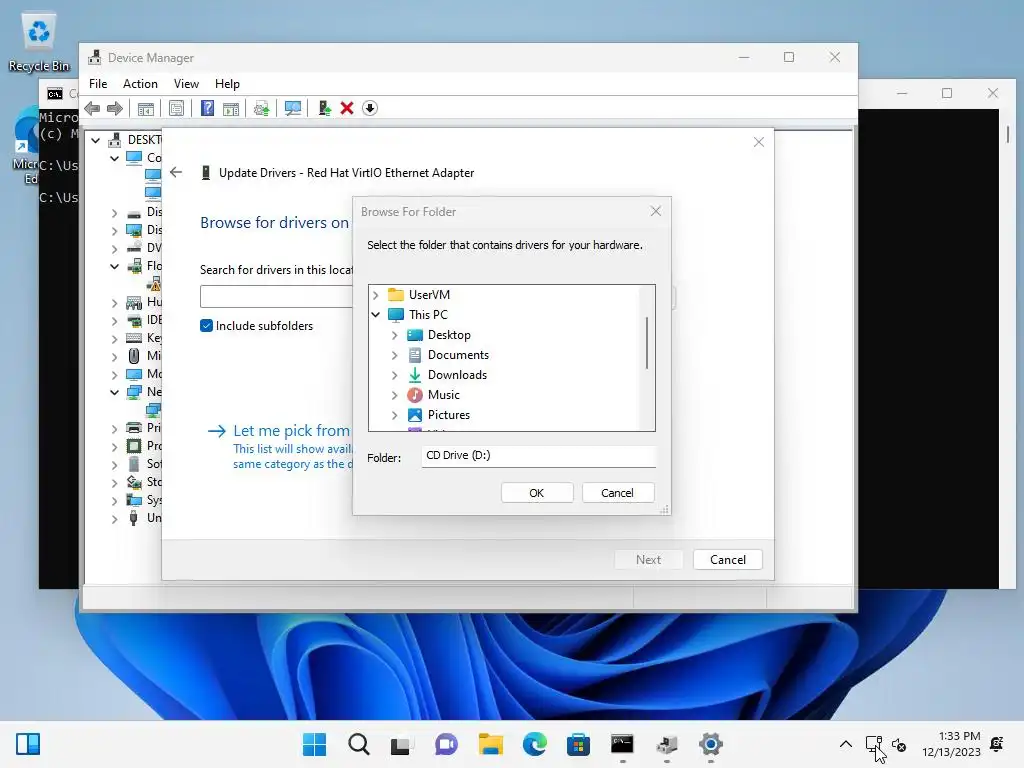Open the View menu

coord(186,84)
